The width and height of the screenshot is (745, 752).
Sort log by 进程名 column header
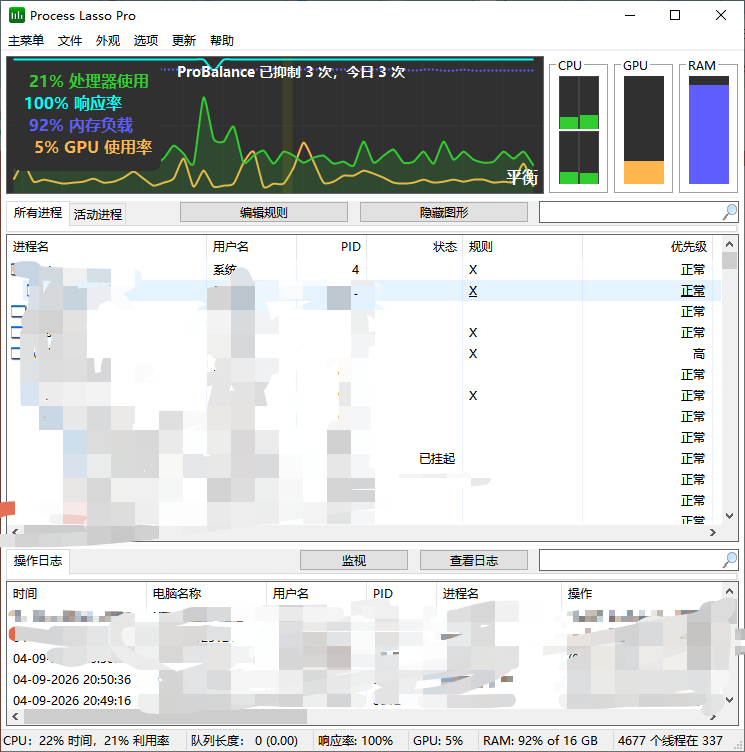(499, 594)
